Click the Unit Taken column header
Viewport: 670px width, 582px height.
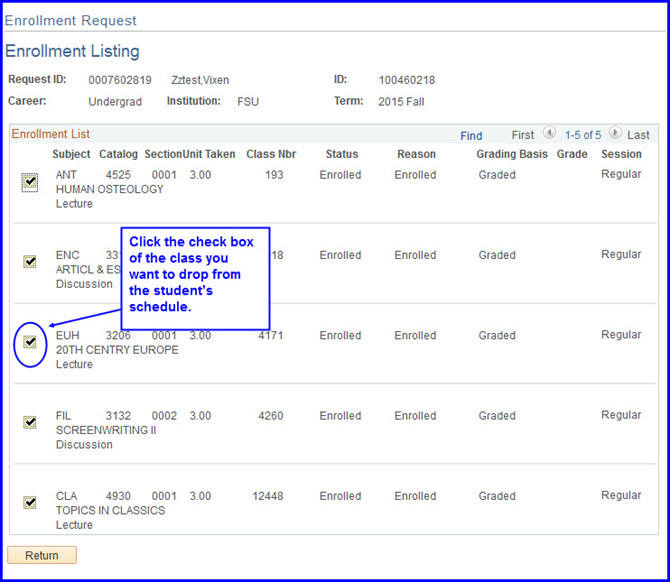[209, 155]
